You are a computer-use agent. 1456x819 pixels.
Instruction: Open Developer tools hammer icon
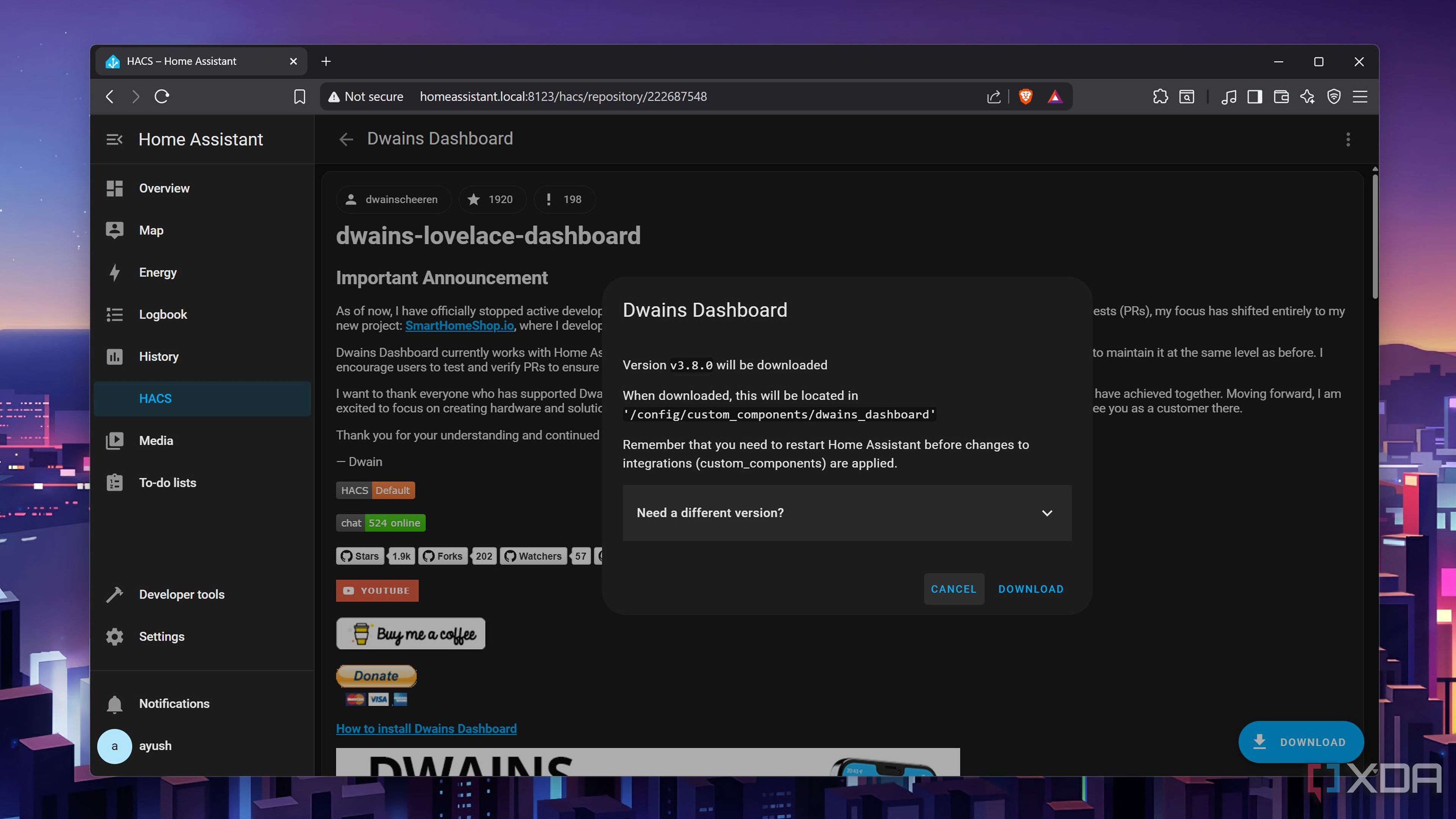pos(114,595)
